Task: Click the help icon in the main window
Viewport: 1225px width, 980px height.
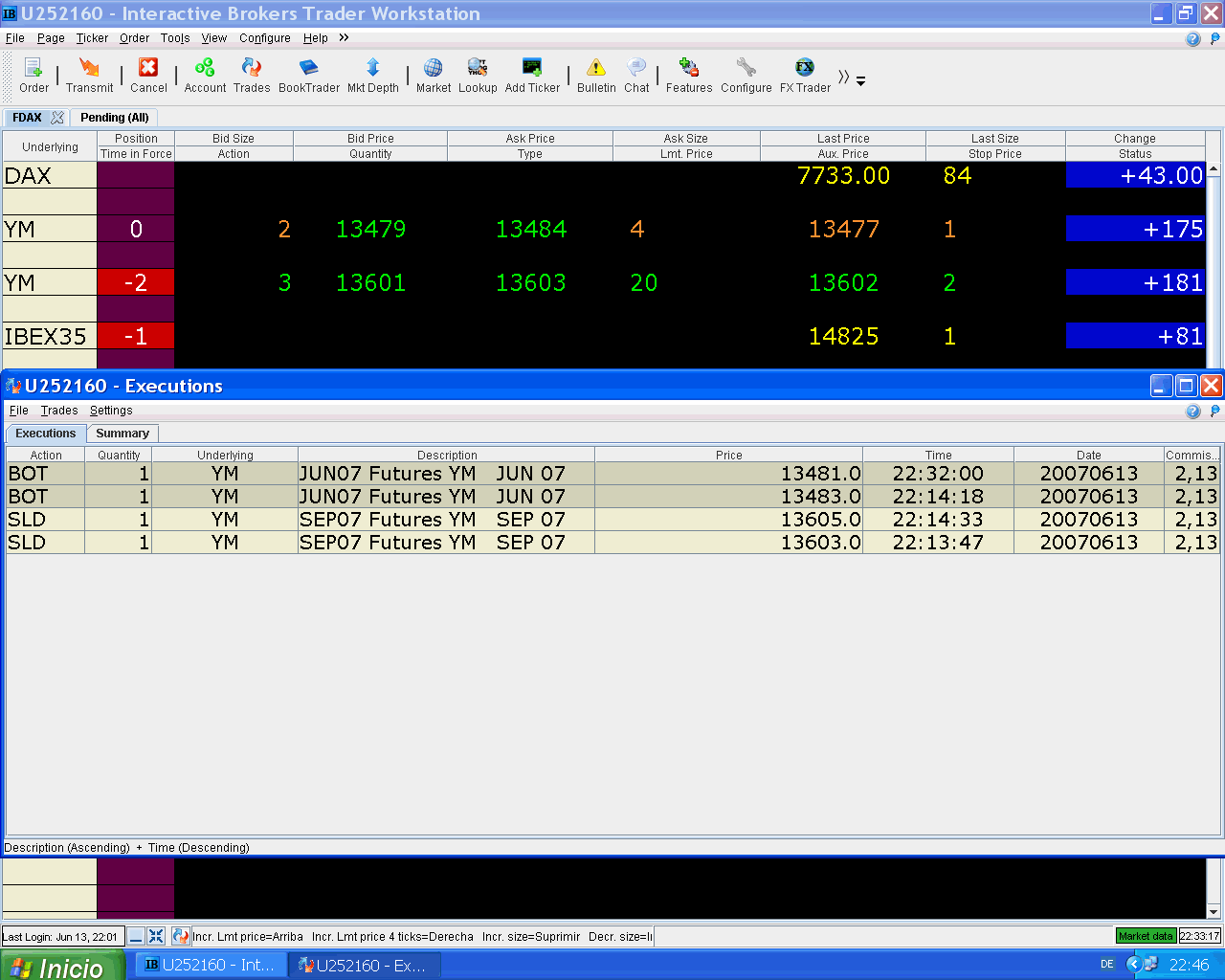Action: point(1192,39)
